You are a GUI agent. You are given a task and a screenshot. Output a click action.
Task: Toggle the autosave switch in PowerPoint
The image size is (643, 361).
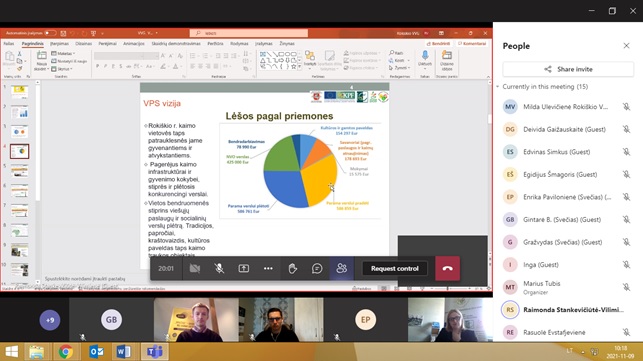tap(50, 33)
